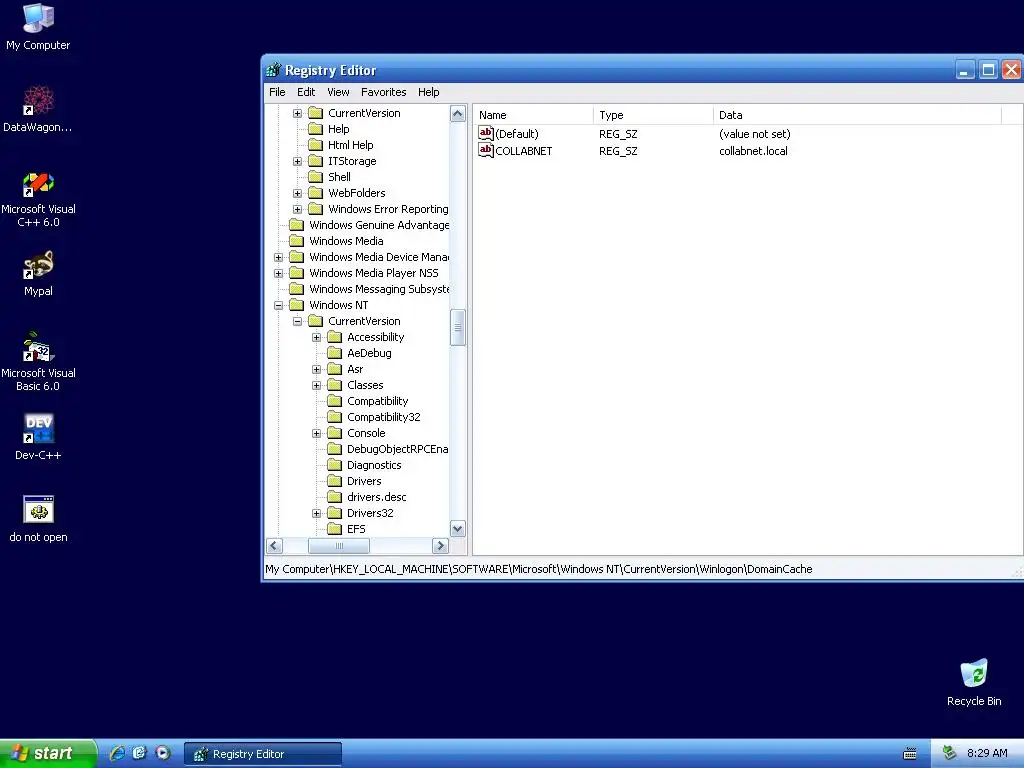Viewport: 1024px width, 768px height.
Task: Select the Compatibility key label
Action: coord(377,401)
